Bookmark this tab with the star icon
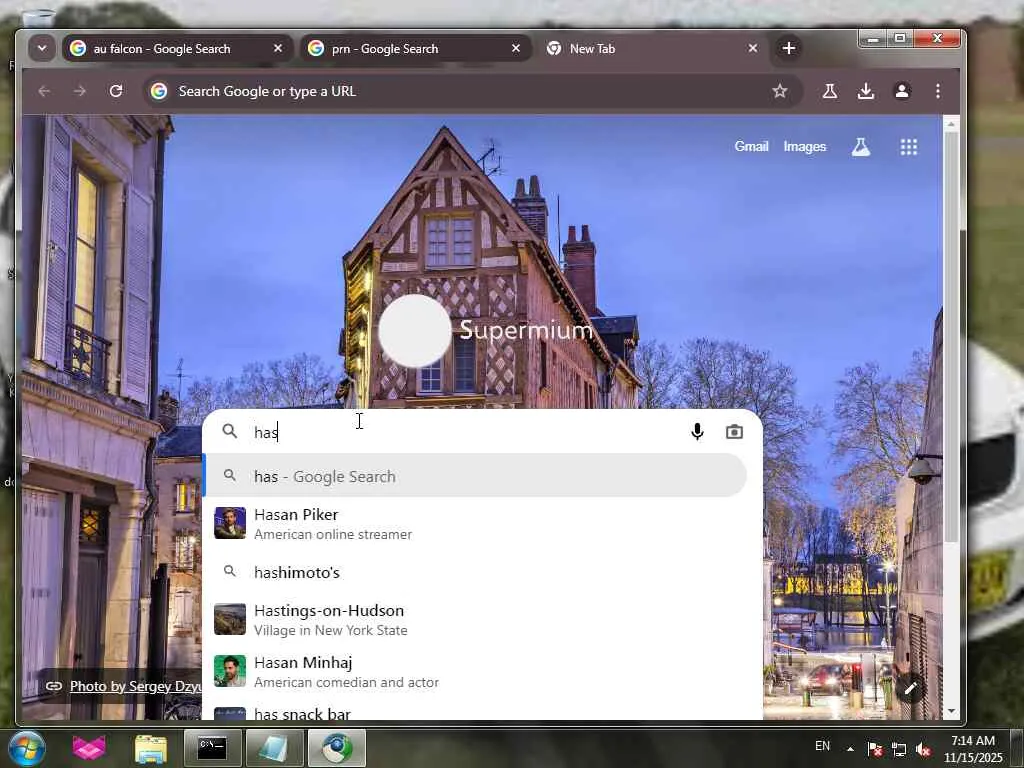This screenshot has height=768, width=1024. (x=780, y=91)
